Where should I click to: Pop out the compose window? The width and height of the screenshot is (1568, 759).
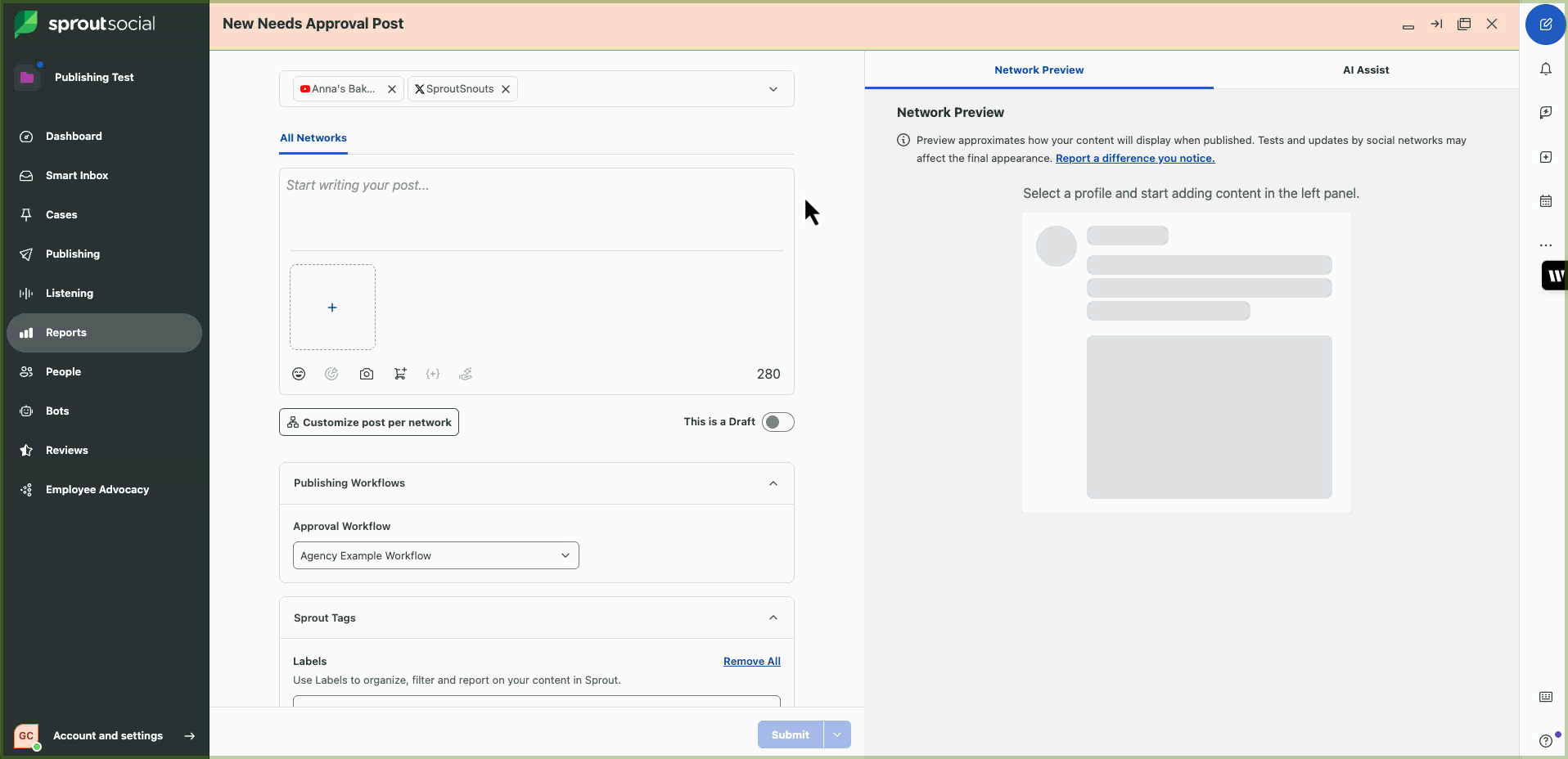click(x=1464, y=25)
